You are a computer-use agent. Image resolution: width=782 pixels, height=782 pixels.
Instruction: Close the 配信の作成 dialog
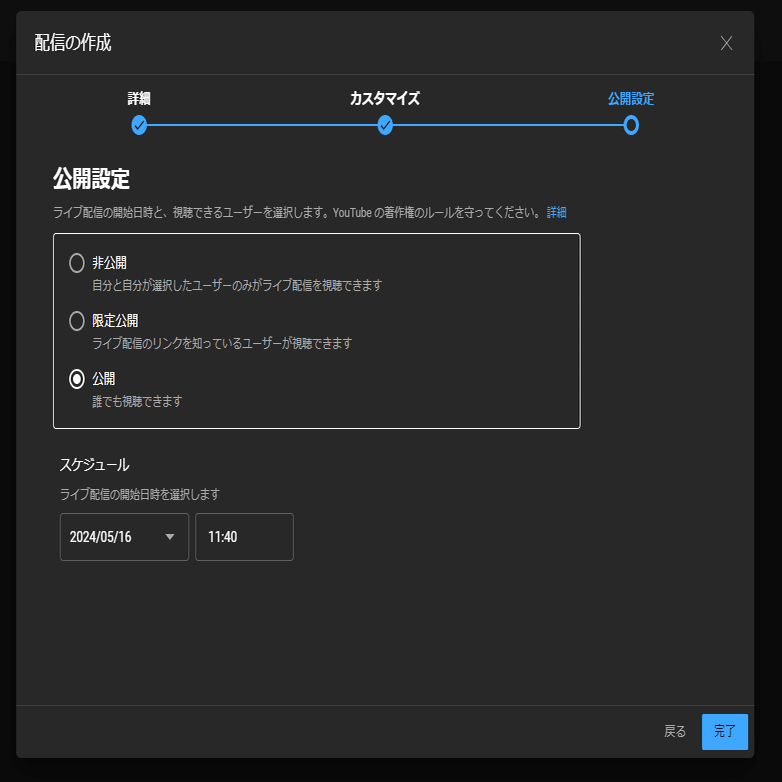[x=726, y=43]
